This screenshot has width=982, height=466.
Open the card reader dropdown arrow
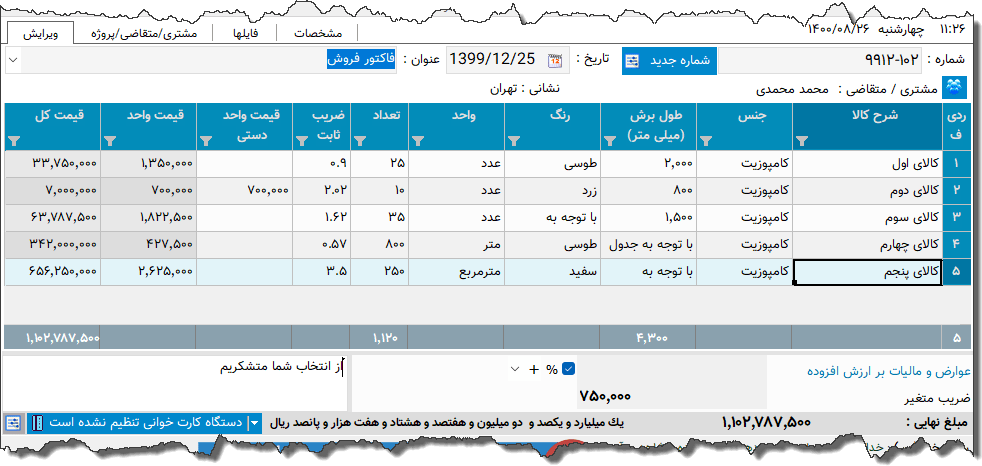(255, 423)
